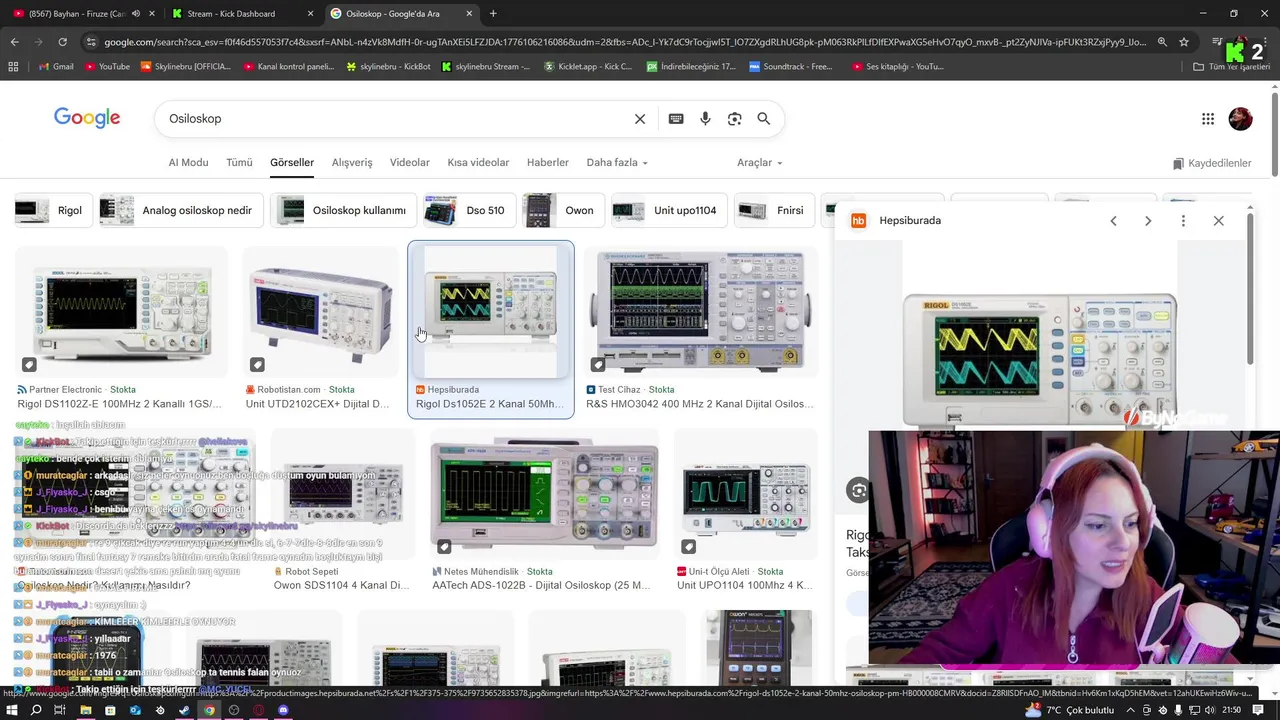
Task: Show previous image in Hepsiburada preview panel
Action: 1113,221
